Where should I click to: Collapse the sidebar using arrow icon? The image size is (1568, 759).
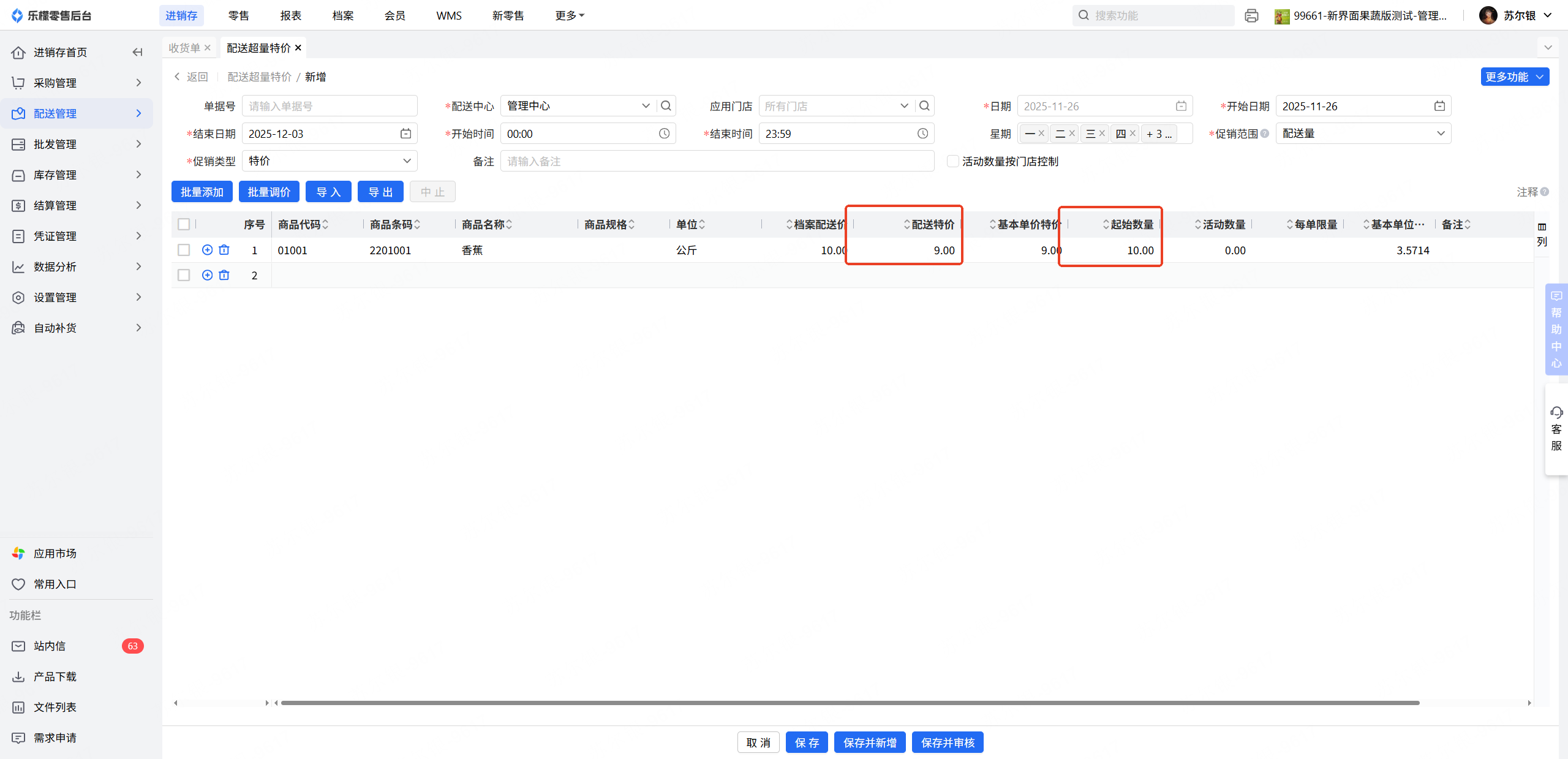(137, 52)
